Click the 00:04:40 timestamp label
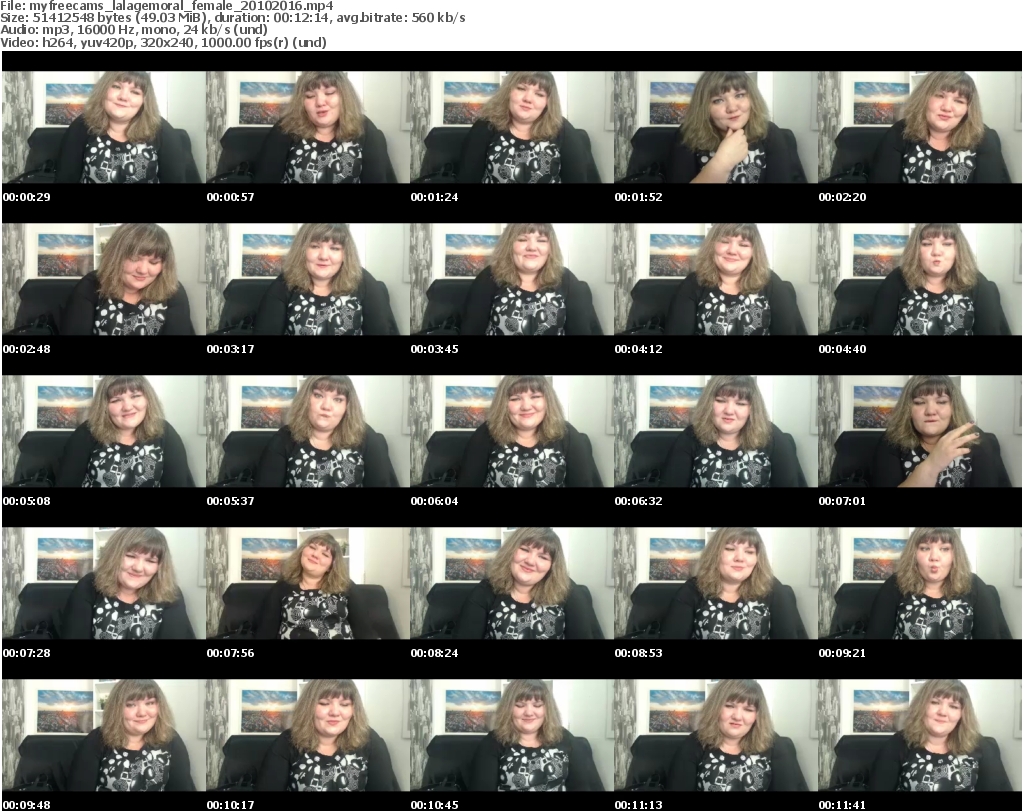1024x811 pixels. click(842, 349)
